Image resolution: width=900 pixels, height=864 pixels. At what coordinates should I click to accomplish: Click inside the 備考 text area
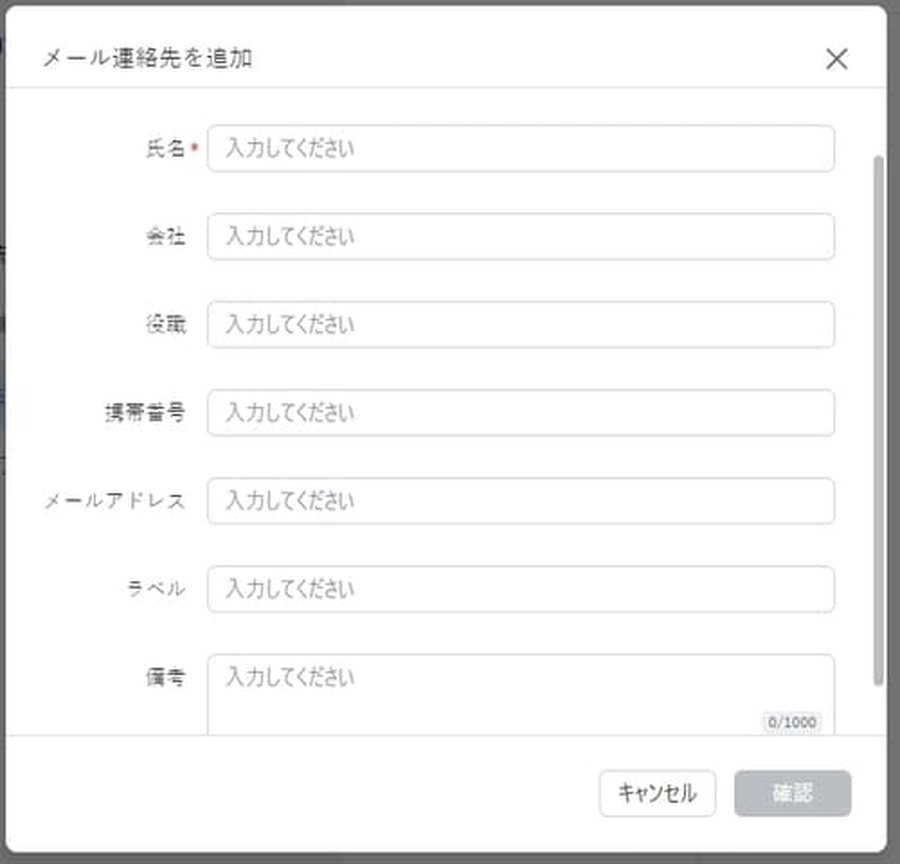520,685
